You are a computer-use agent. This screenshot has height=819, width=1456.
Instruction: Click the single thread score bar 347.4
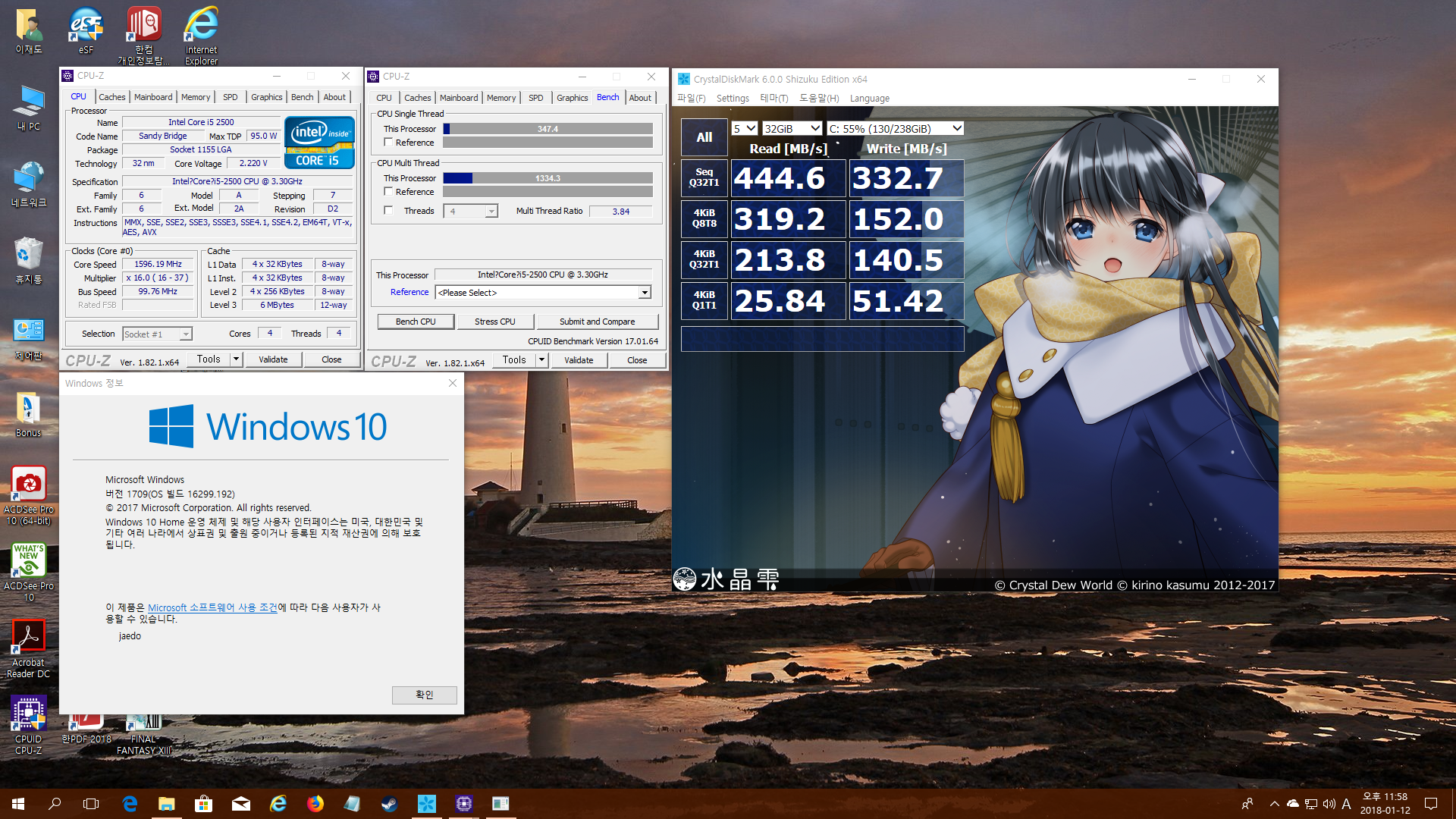tap(548, 129)
